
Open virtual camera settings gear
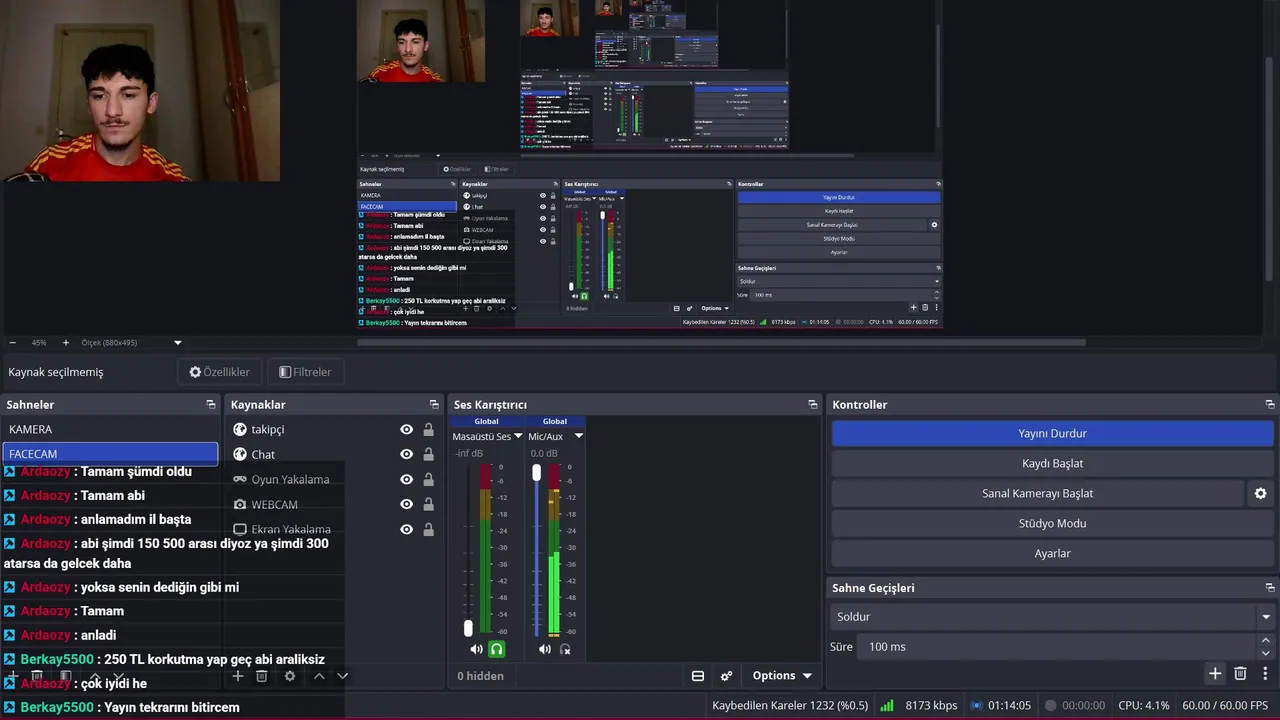(1260, 493)
